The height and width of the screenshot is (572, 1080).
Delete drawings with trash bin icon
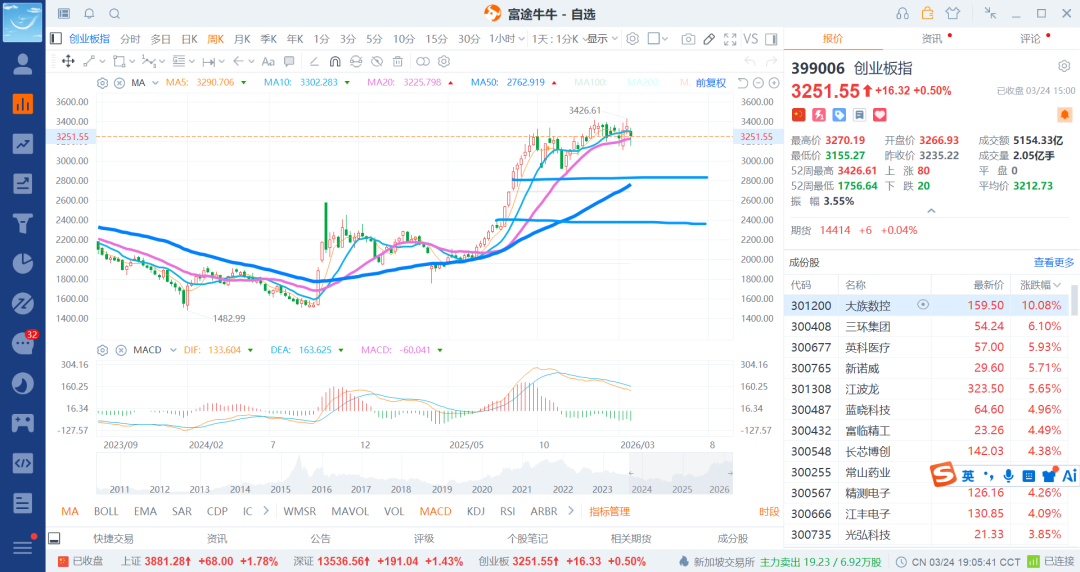[x=397, y=61]
